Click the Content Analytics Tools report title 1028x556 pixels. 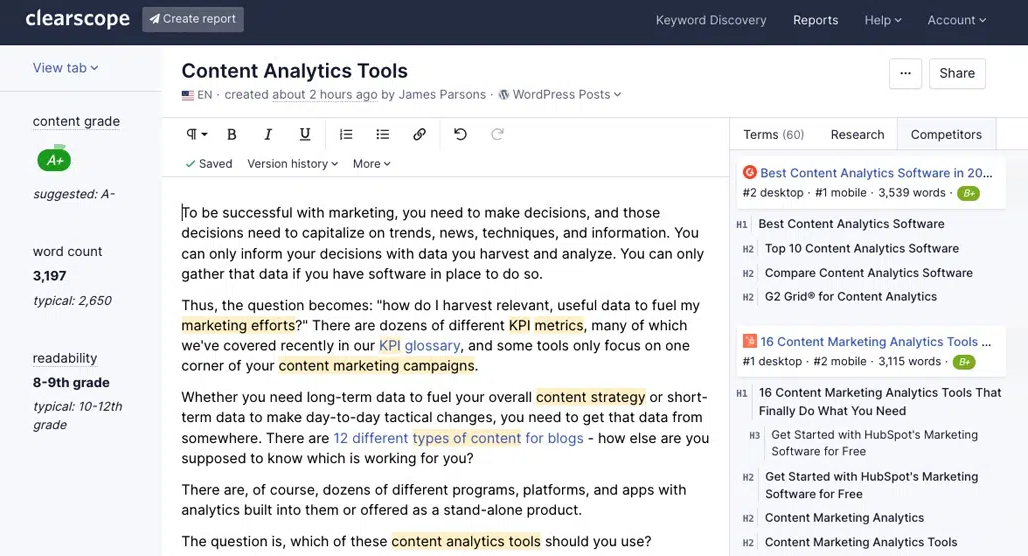pos(294,71)
